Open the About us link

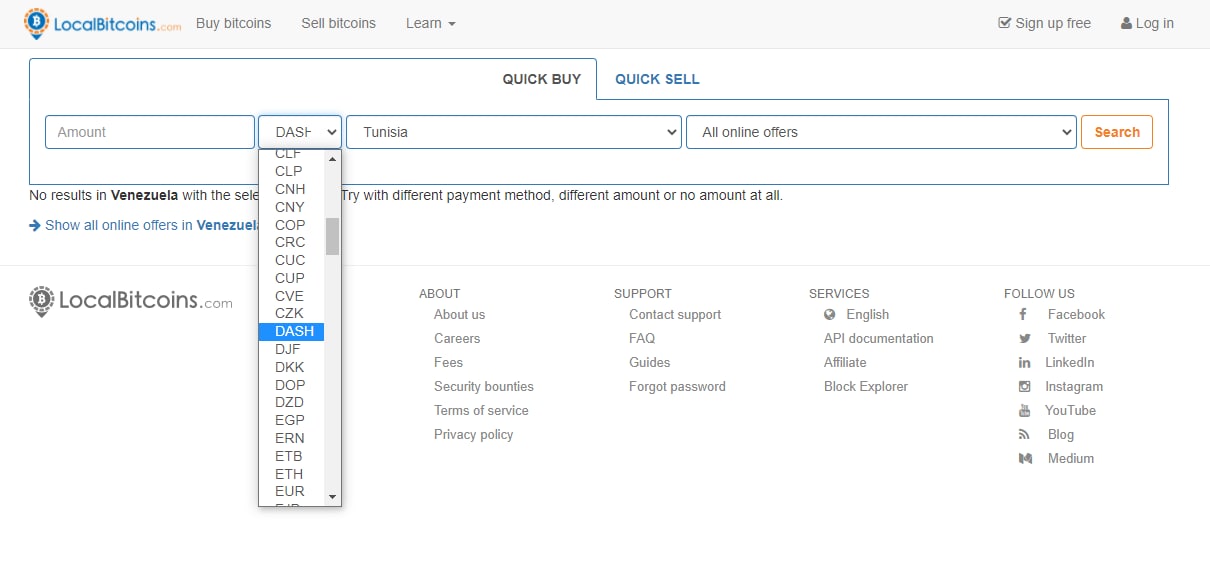(459, 314)
